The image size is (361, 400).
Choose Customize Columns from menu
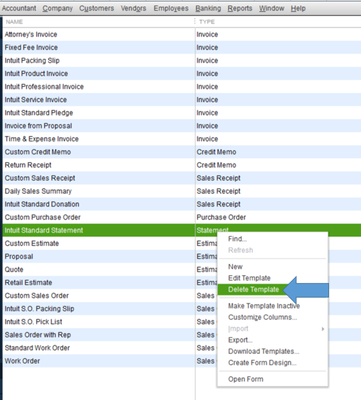pyautogui.click(x=262, y=317)
